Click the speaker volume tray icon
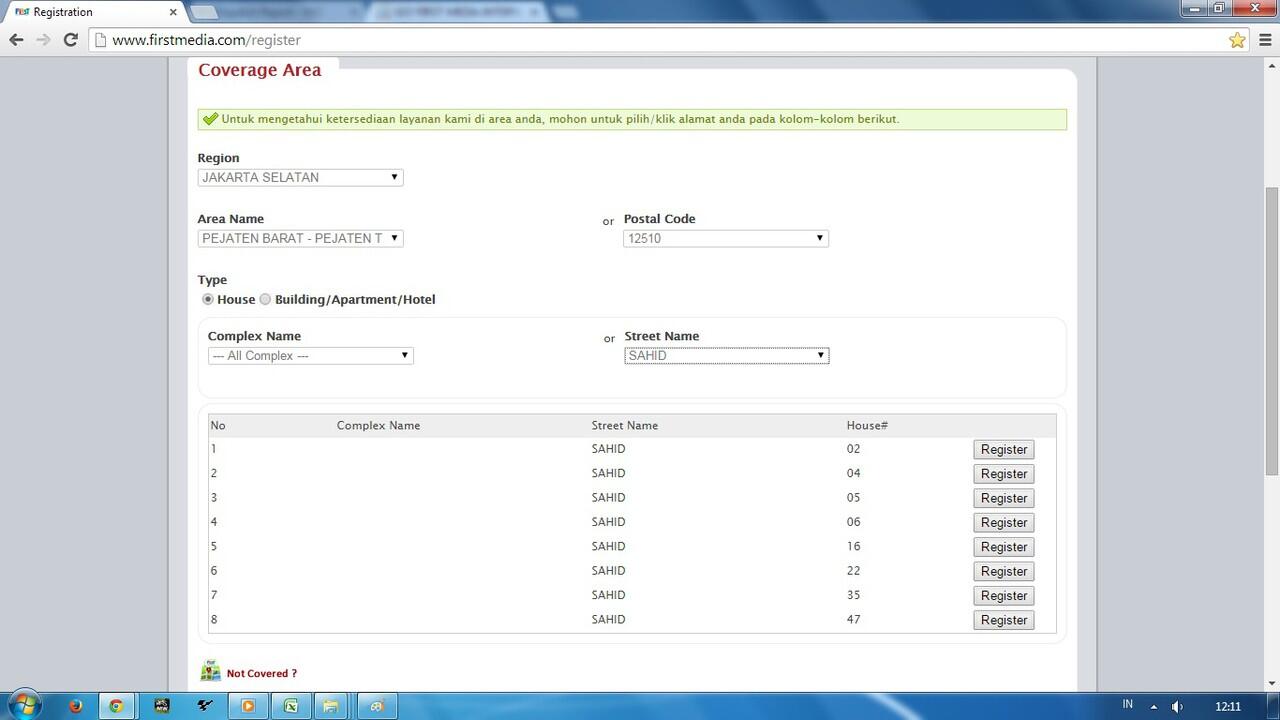 (x=1177, y=706)
